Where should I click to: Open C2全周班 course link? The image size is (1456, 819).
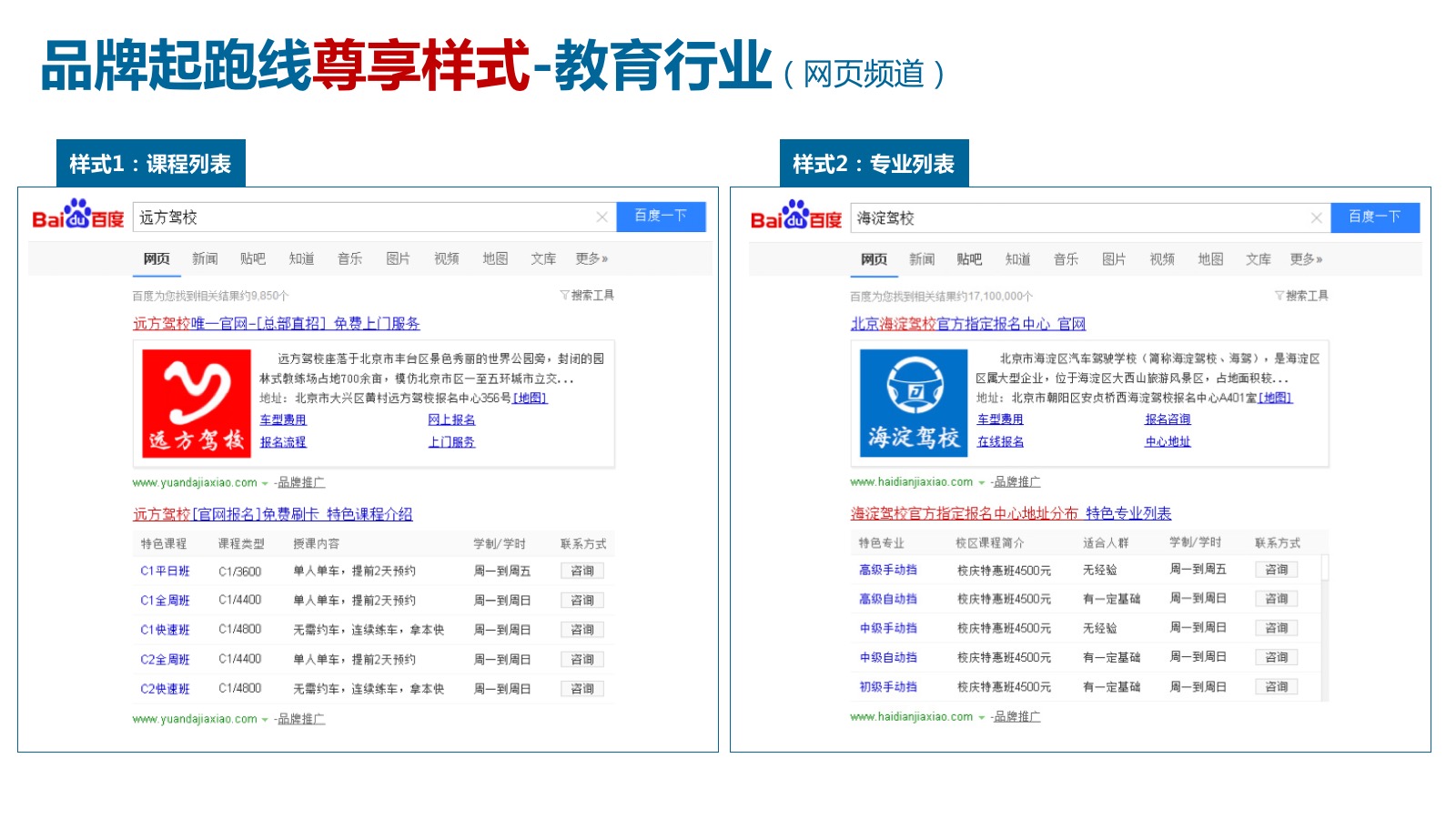pos(165,660)
